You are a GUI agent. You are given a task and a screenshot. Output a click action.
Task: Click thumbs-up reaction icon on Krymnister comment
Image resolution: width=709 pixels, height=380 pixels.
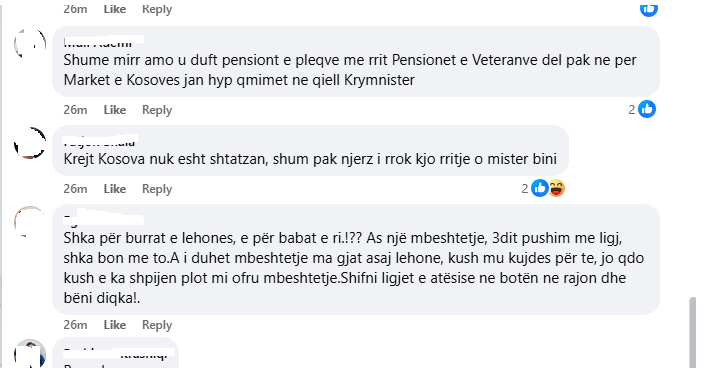pos(647,109)
